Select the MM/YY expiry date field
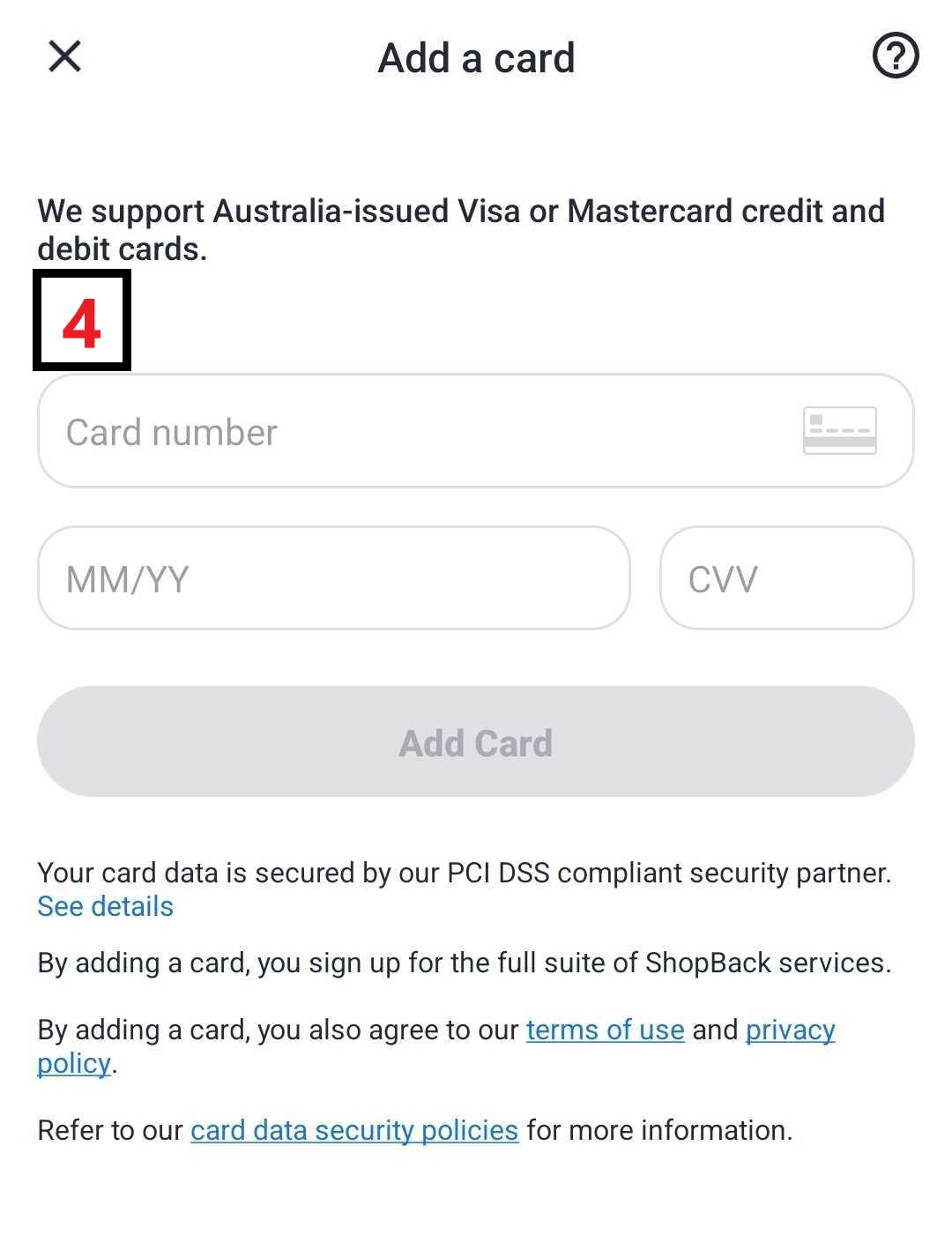952x1235 pixels. 334,578
